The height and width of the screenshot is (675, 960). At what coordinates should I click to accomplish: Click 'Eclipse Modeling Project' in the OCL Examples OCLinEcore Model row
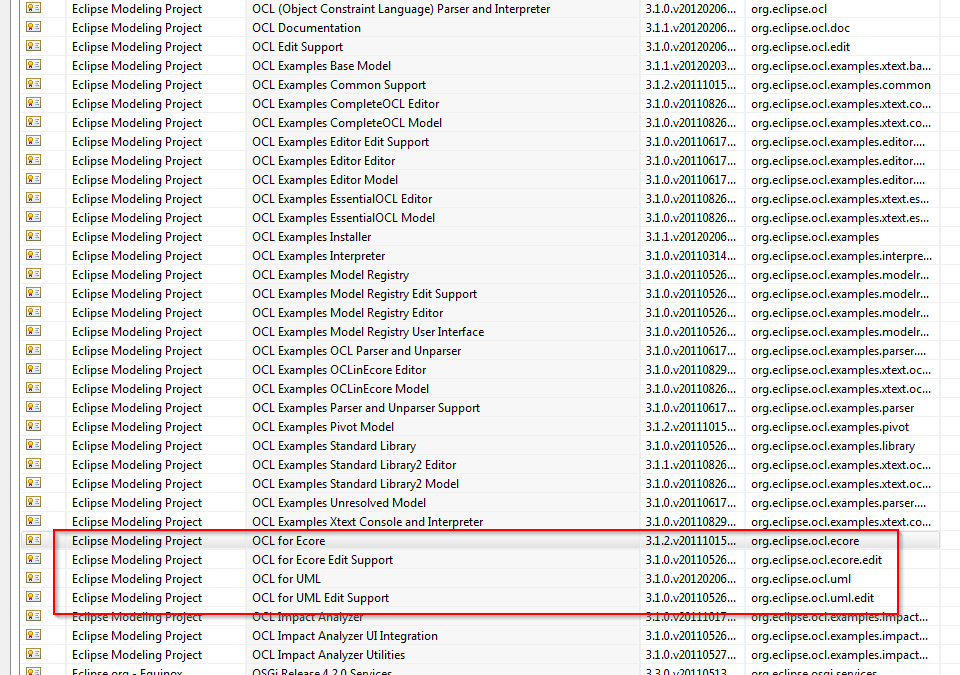pyautogui.click(x=137, y=389)
